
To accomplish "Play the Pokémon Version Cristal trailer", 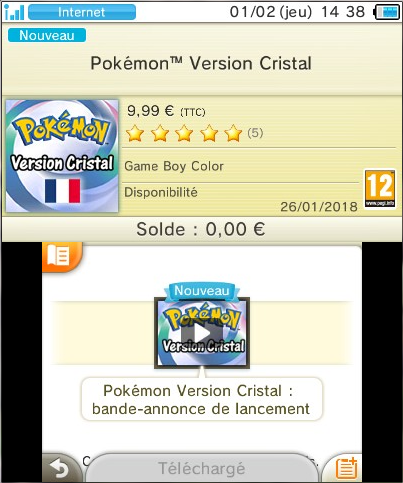I will click(202, 333).
